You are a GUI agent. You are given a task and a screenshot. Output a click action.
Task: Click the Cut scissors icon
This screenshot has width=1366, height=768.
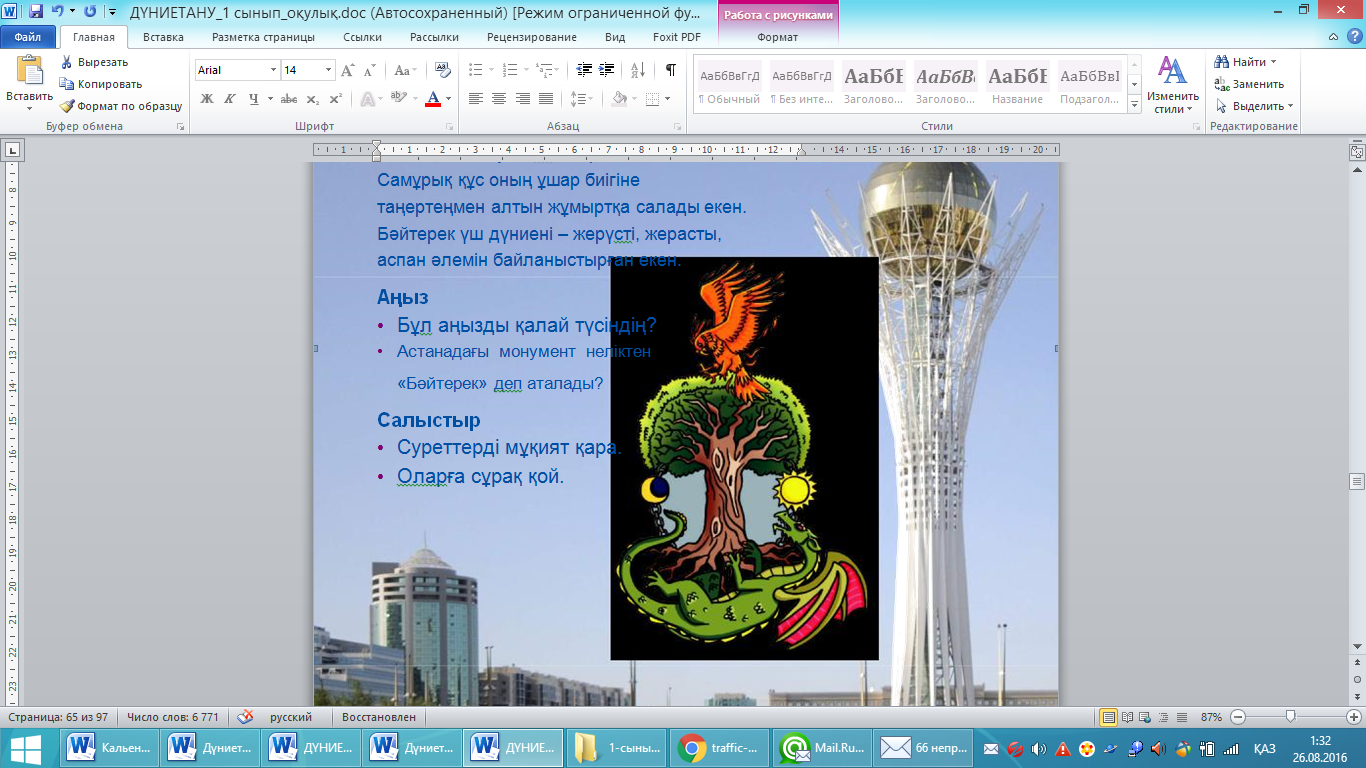(68, 62)
